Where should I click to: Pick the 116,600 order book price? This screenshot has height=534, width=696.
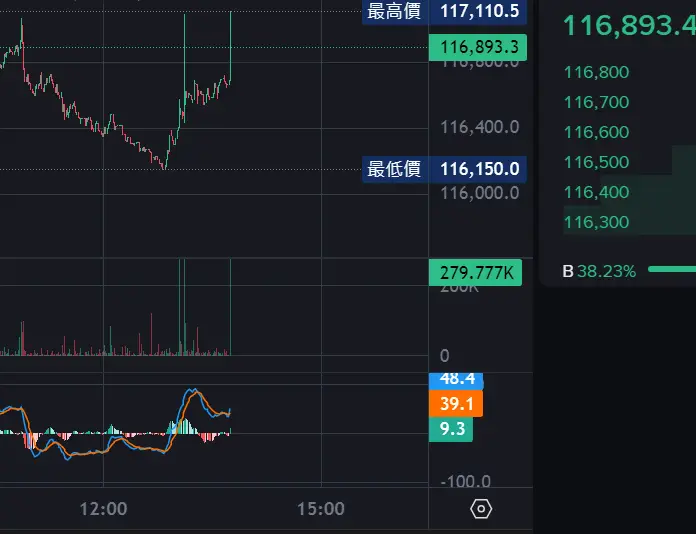596,132
